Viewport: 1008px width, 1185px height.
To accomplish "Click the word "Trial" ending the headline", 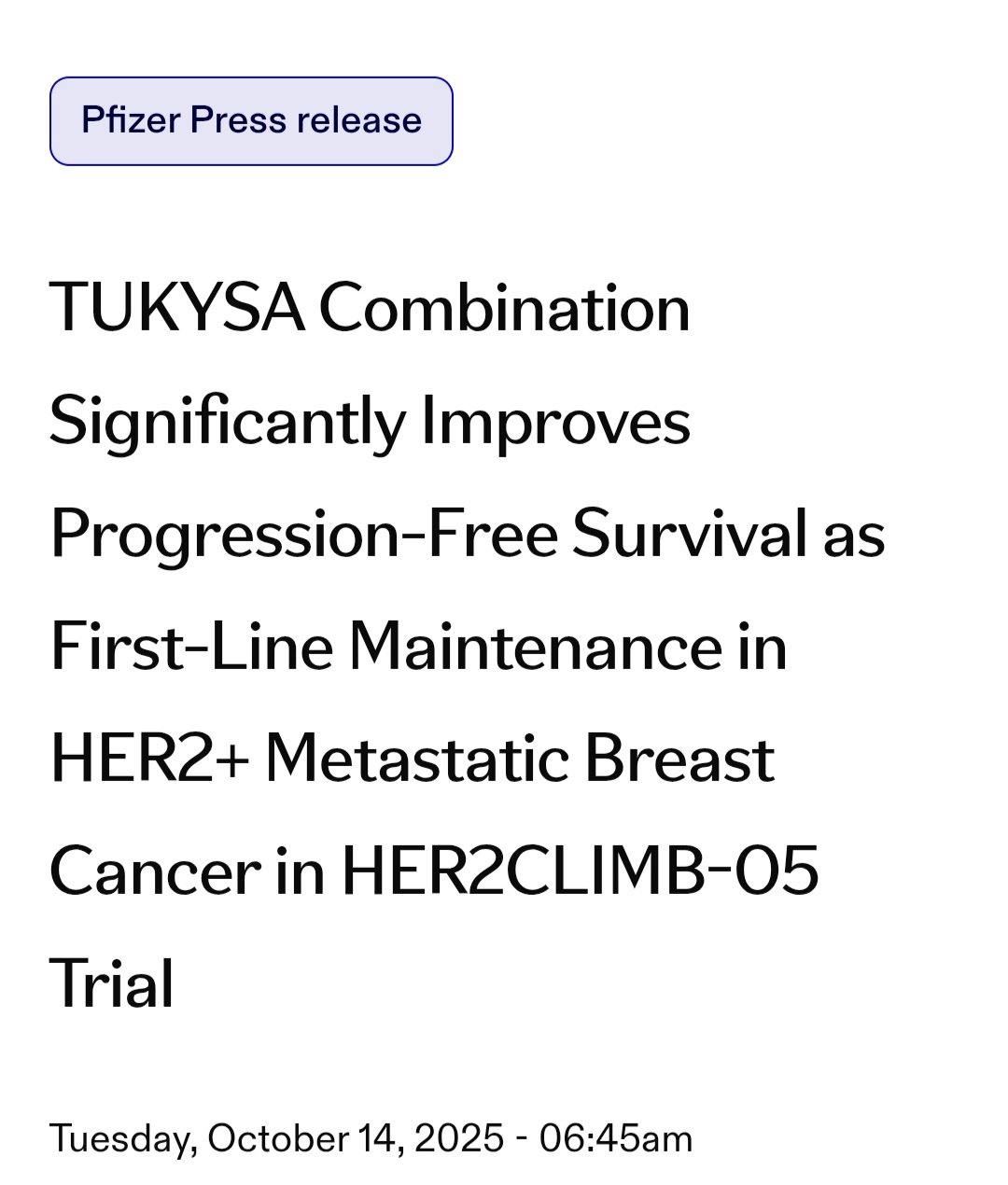I will coord(111,984).
